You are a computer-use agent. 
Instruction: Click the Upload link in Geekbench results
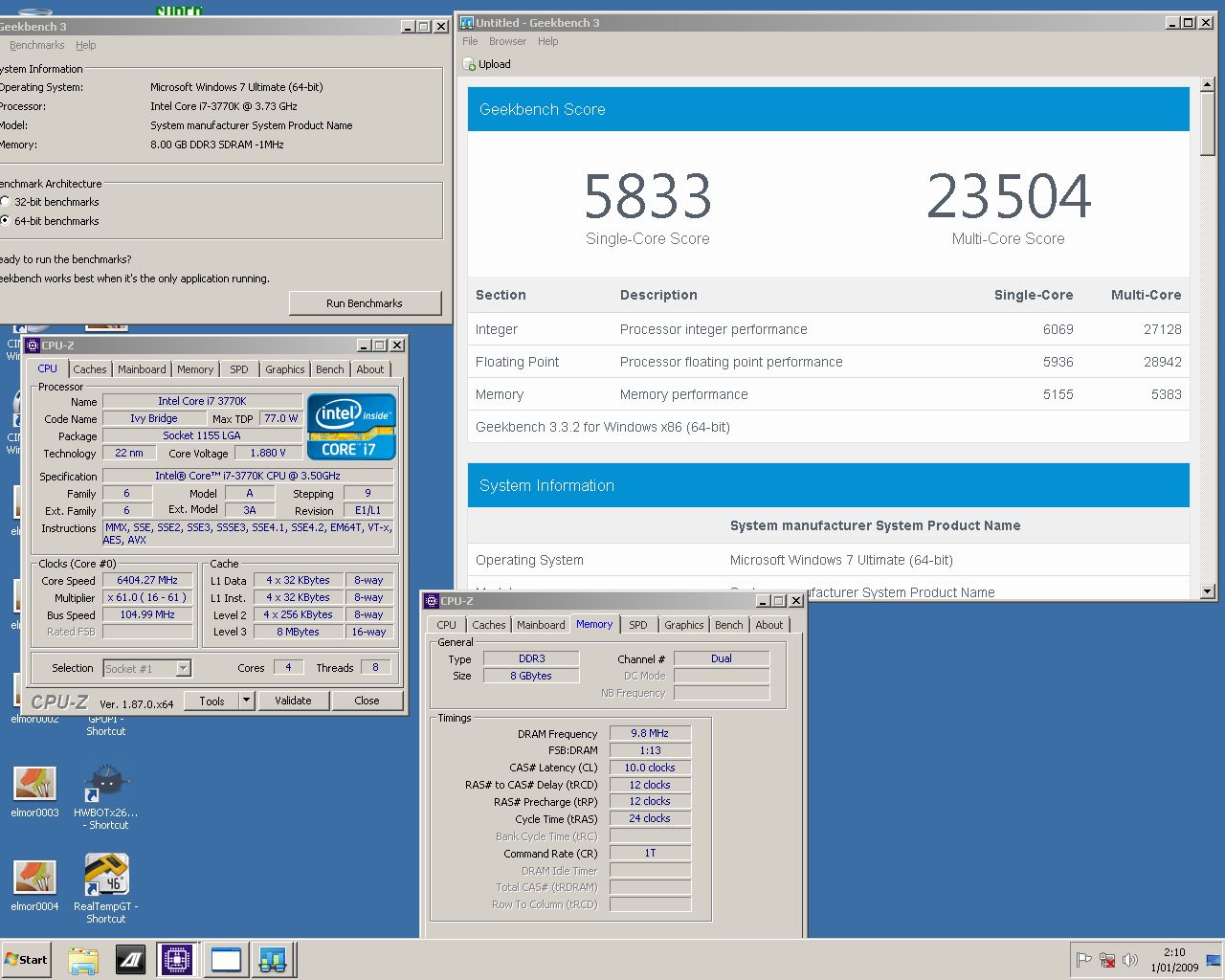click(x=495, y=64)
